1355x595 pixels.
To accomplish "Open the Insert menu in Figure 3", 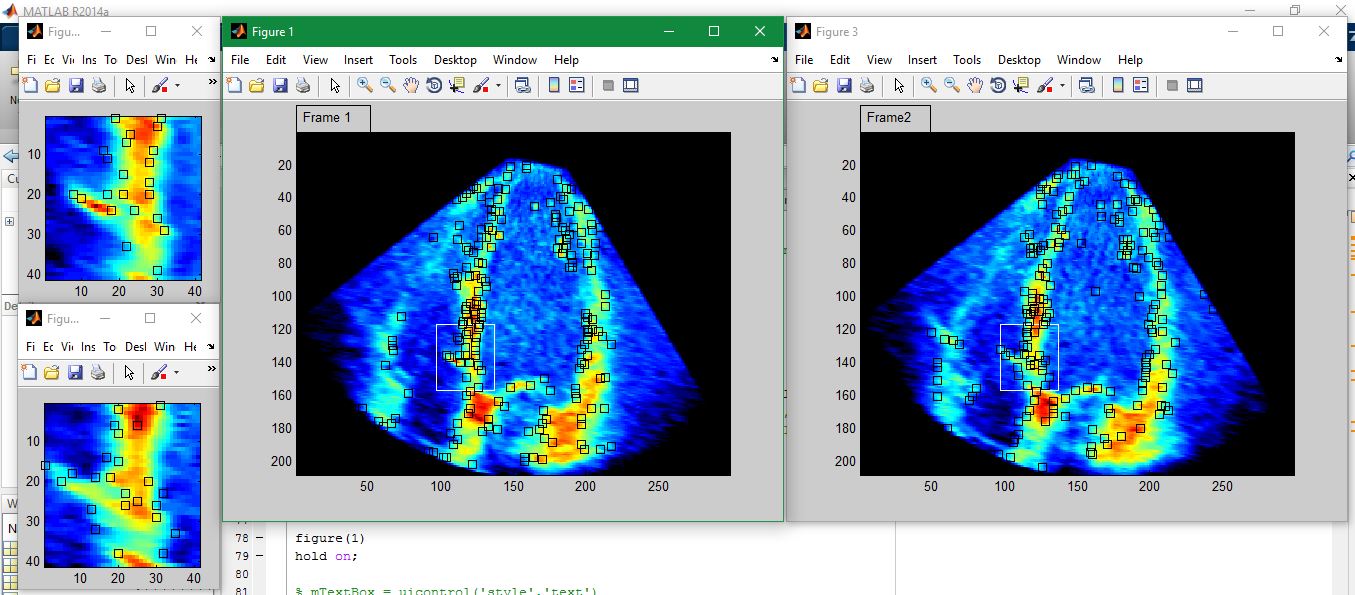I will click(x=922, y=60).
